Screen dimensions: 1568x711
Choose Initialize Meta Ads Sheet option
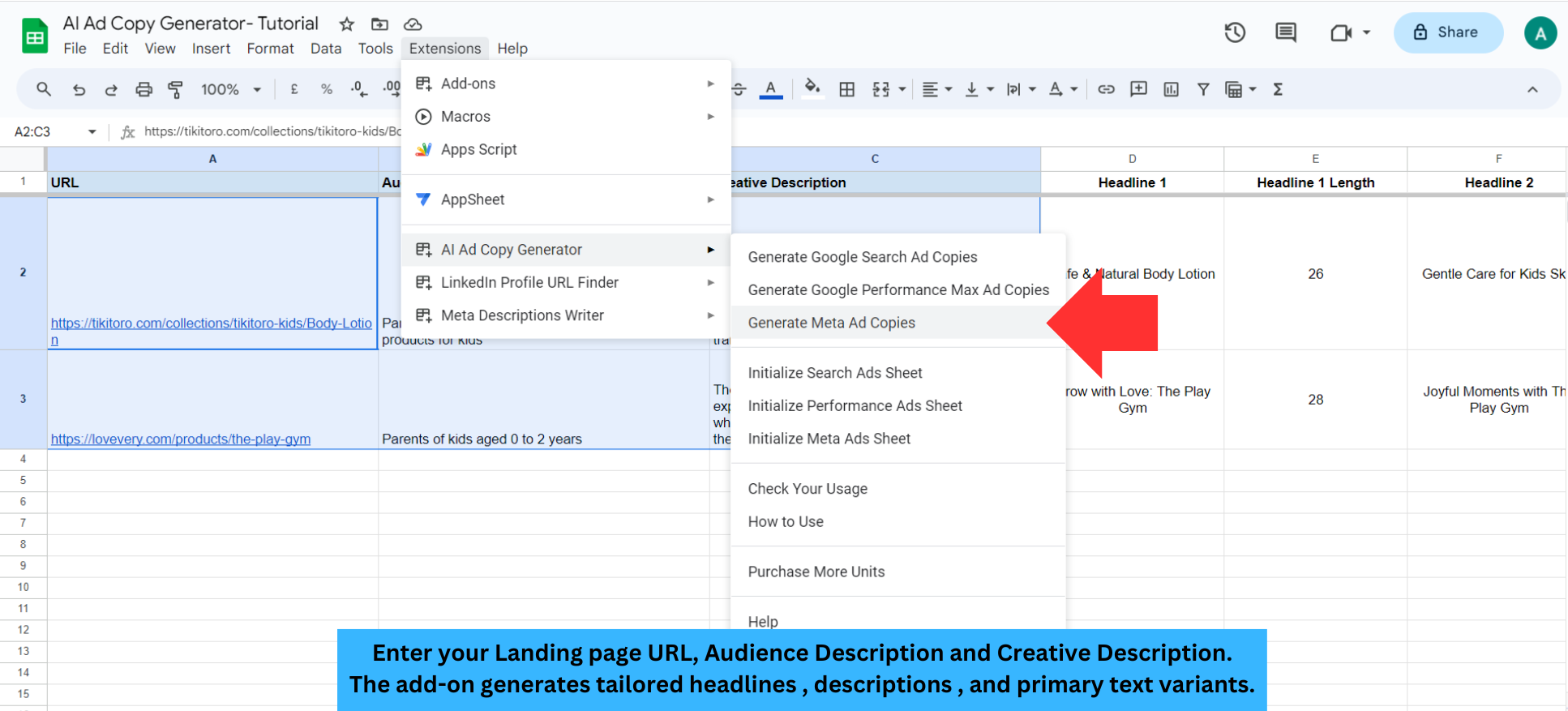point(829,439)
